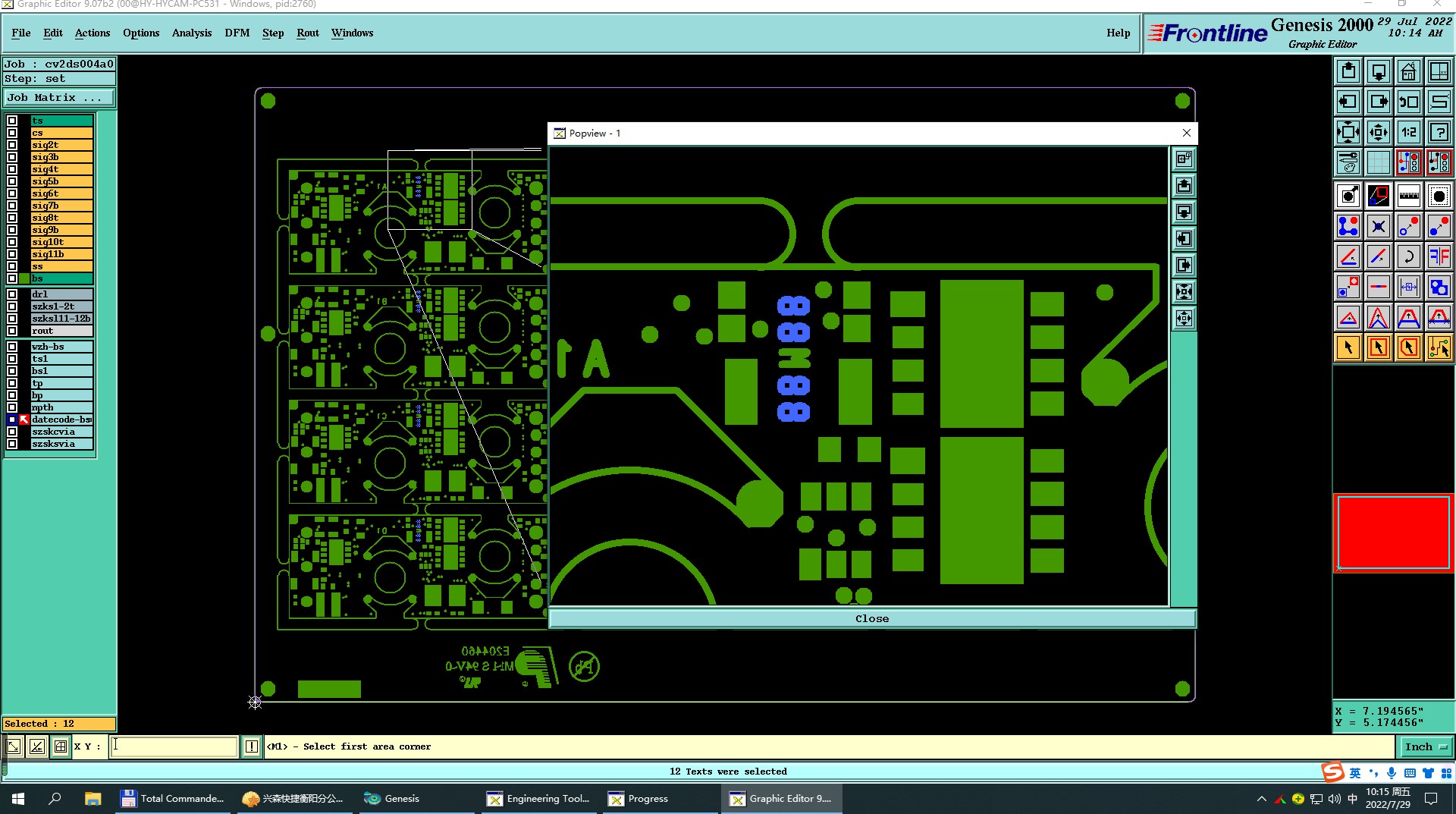
Task: Select the net selection arrow tool
Action: 1439,347
